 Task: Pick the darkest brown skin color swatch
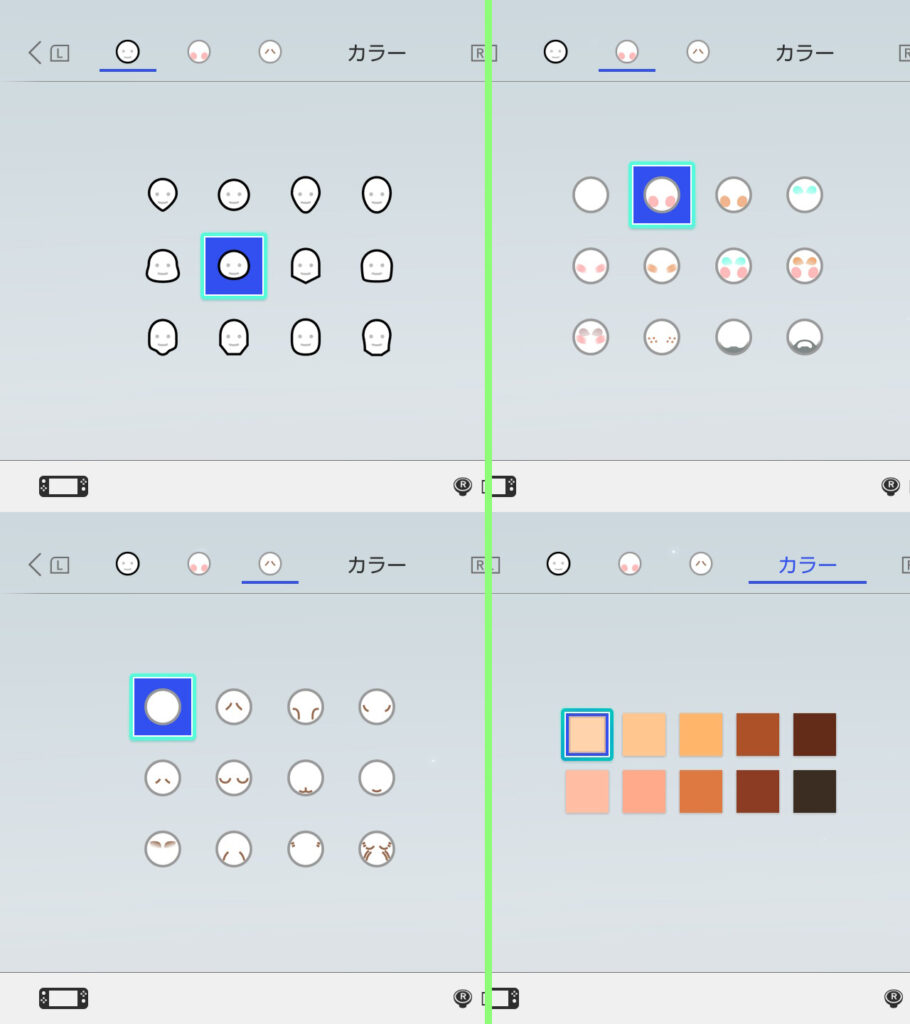click(815, 792)
